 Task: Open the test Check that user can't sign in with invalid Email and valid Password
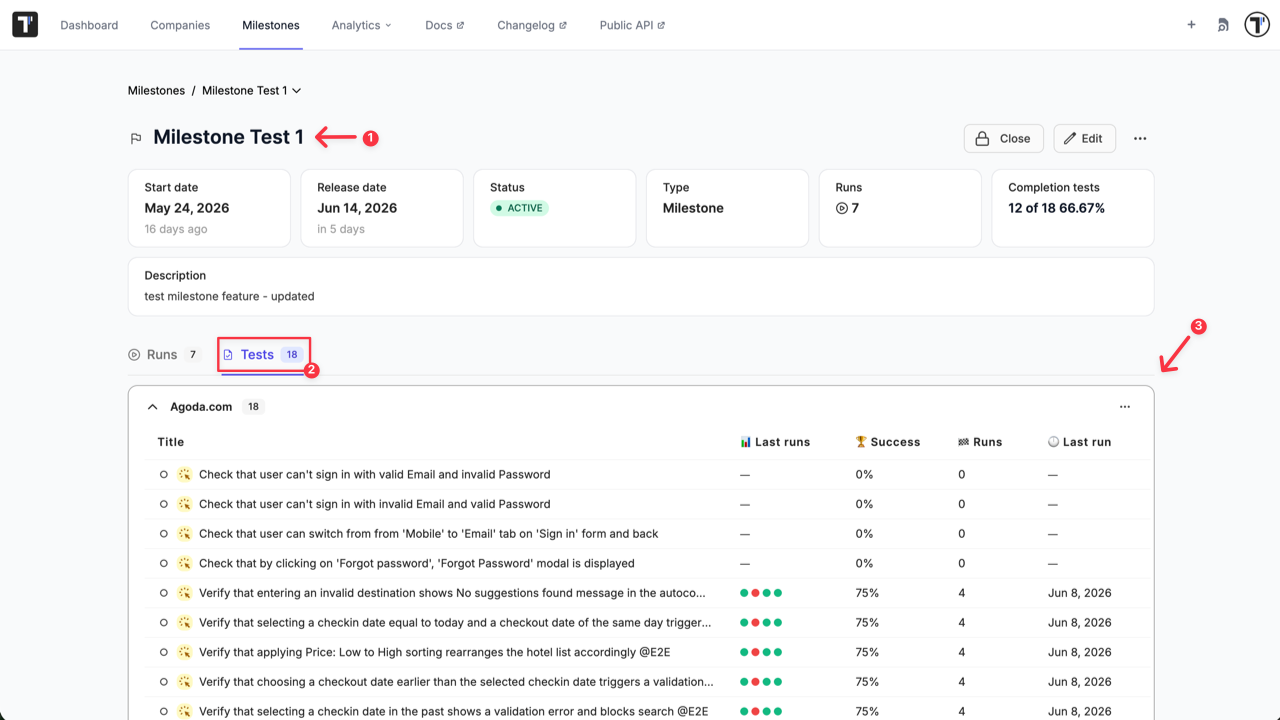(x=375, y=504)
